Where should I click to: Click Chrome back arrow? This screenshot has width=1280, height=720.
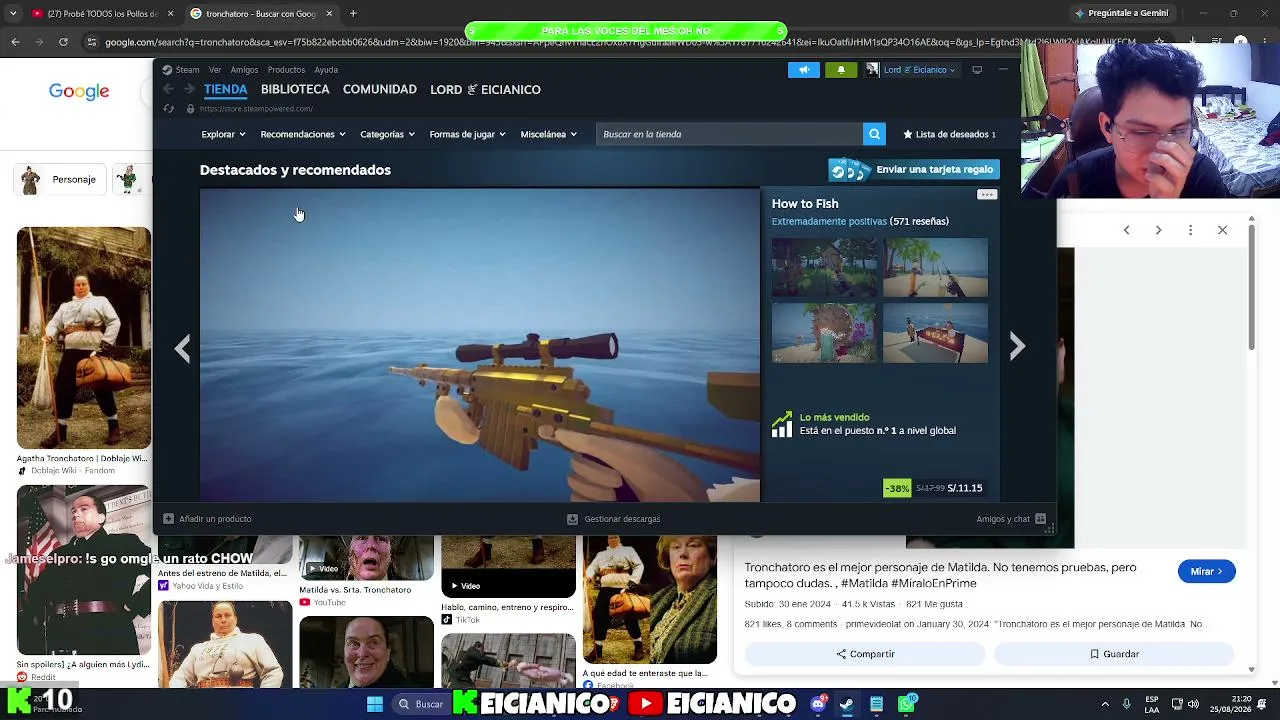15,42
